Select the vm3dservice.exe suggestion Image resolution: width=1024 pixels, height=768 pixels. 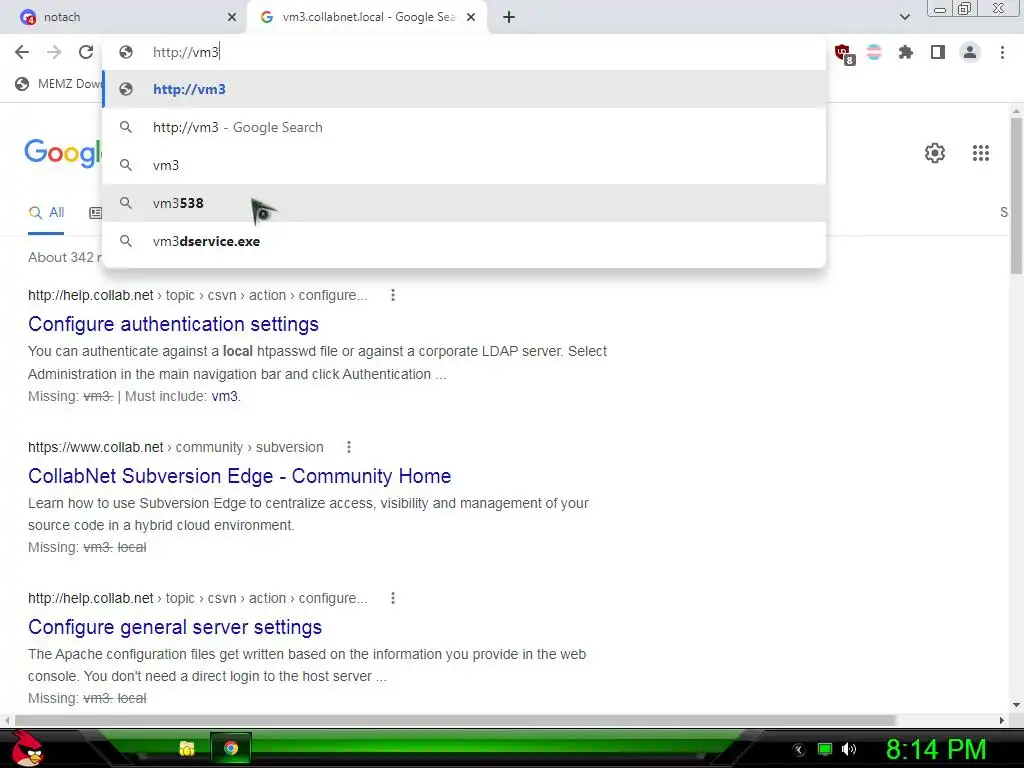point(464,241)
